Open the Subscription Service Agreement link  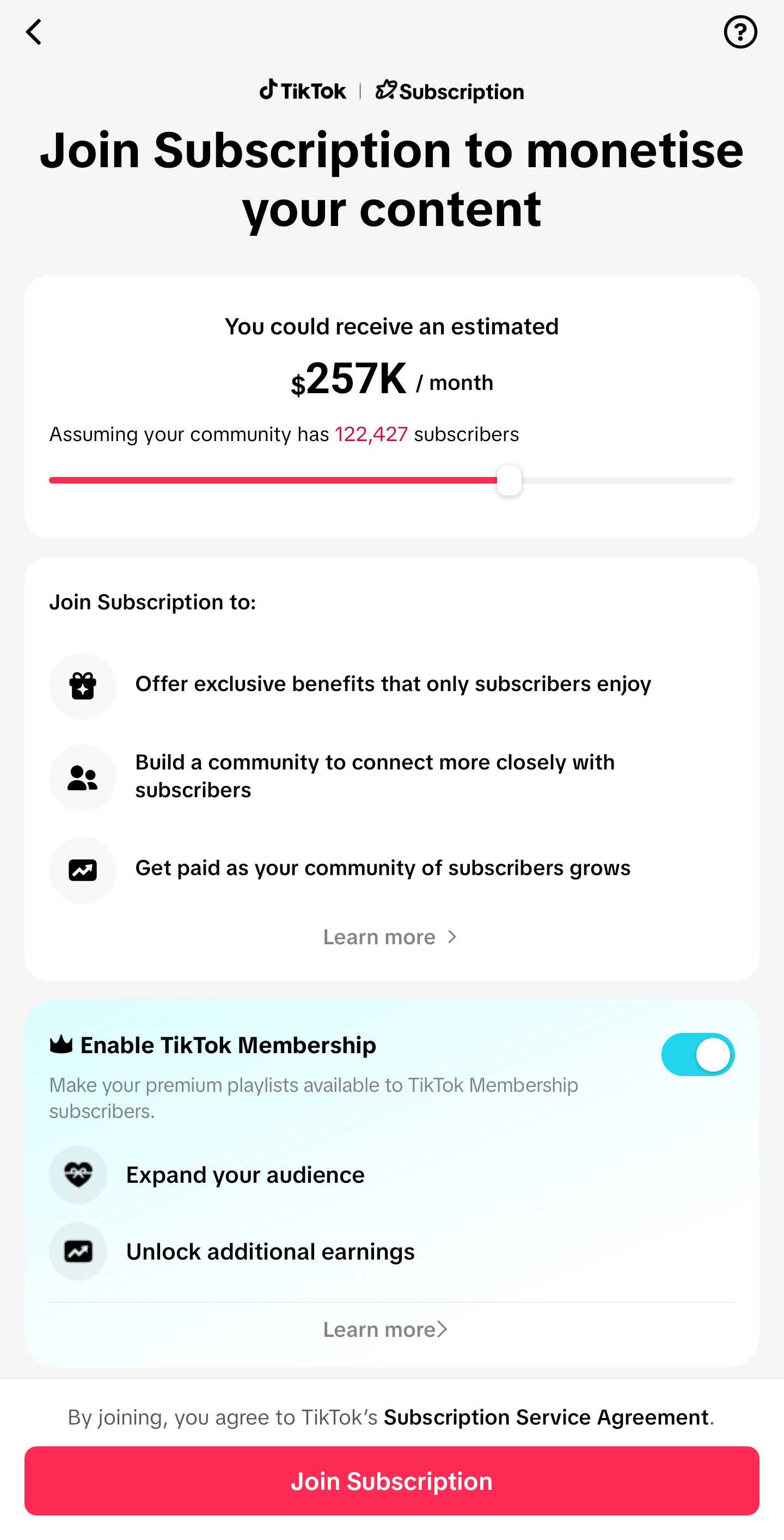546,1417
